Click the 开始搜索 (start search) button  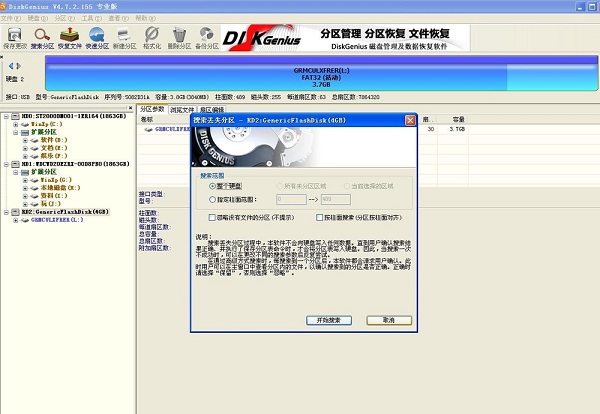pyautogui.click(x=329, y=320)
